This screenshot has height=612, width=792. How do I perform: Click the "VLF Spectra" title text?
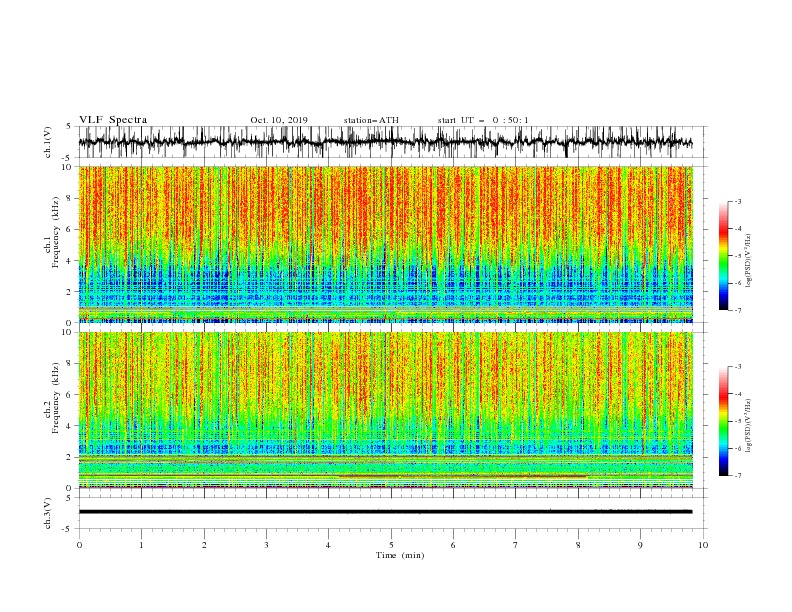[113, 120]
